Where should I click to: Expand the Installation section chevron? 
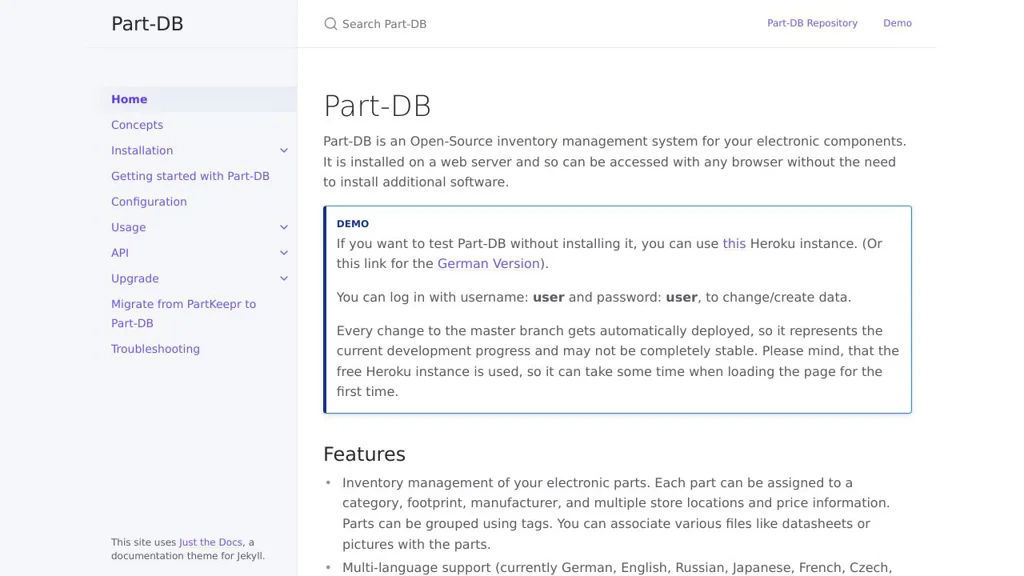(284, 151)
